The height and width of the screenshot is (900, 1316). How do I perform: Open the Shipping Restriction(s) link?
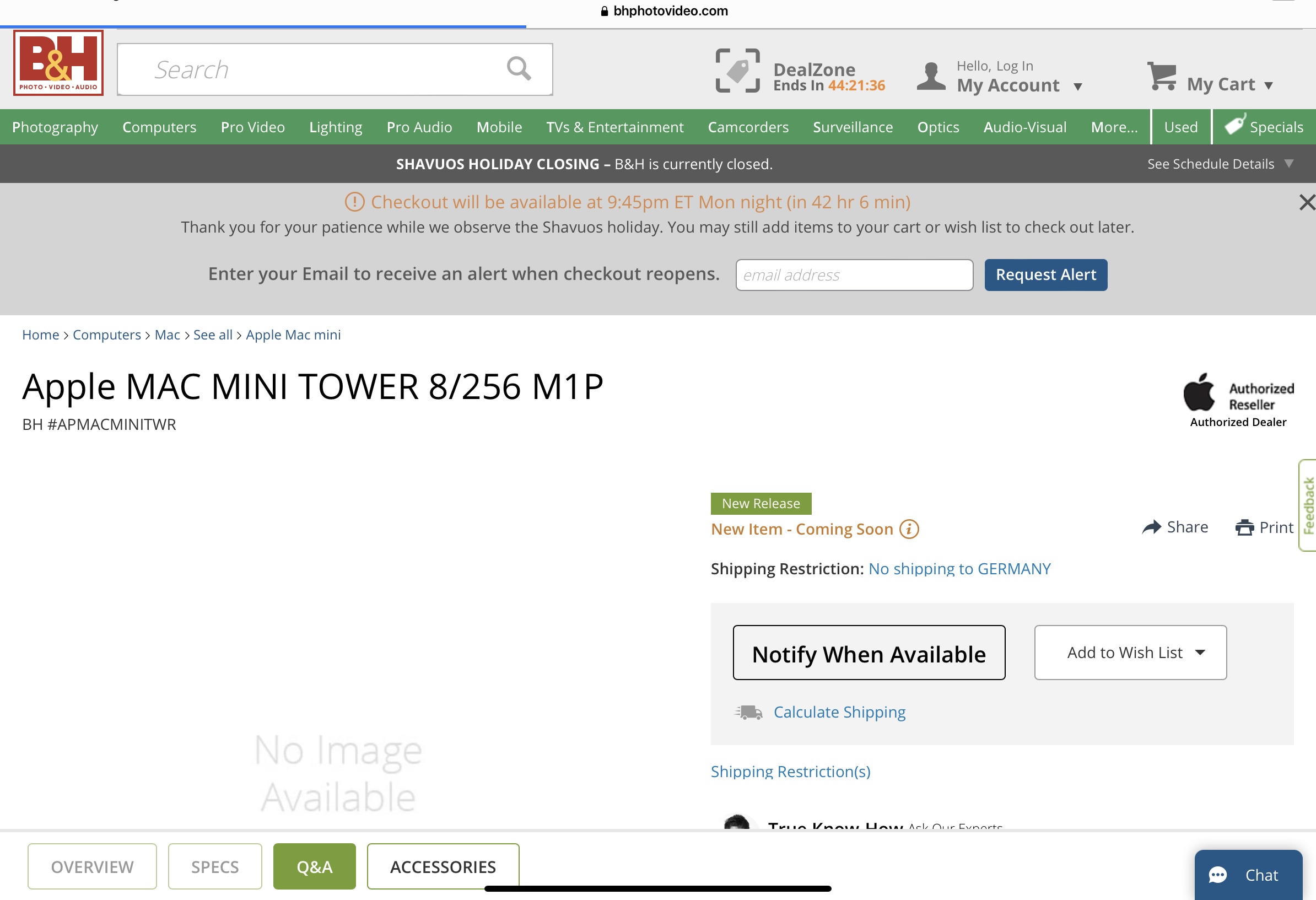[x=790, y=772]
